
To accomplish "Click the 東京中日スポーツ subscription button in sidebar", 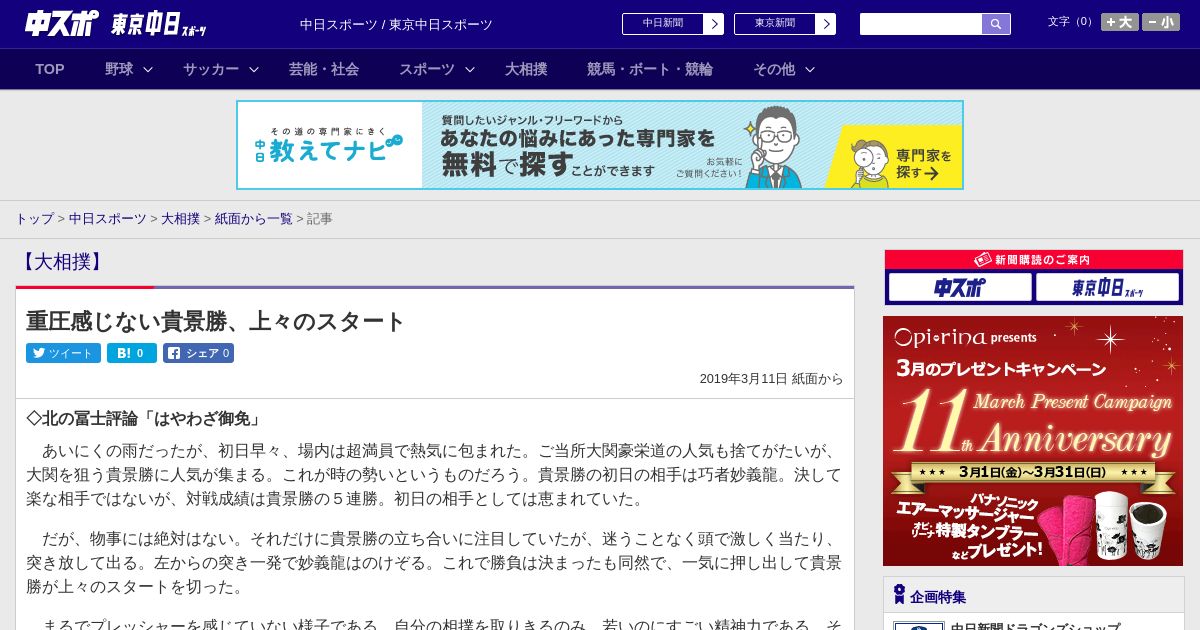I will [x=1107, y=288].
